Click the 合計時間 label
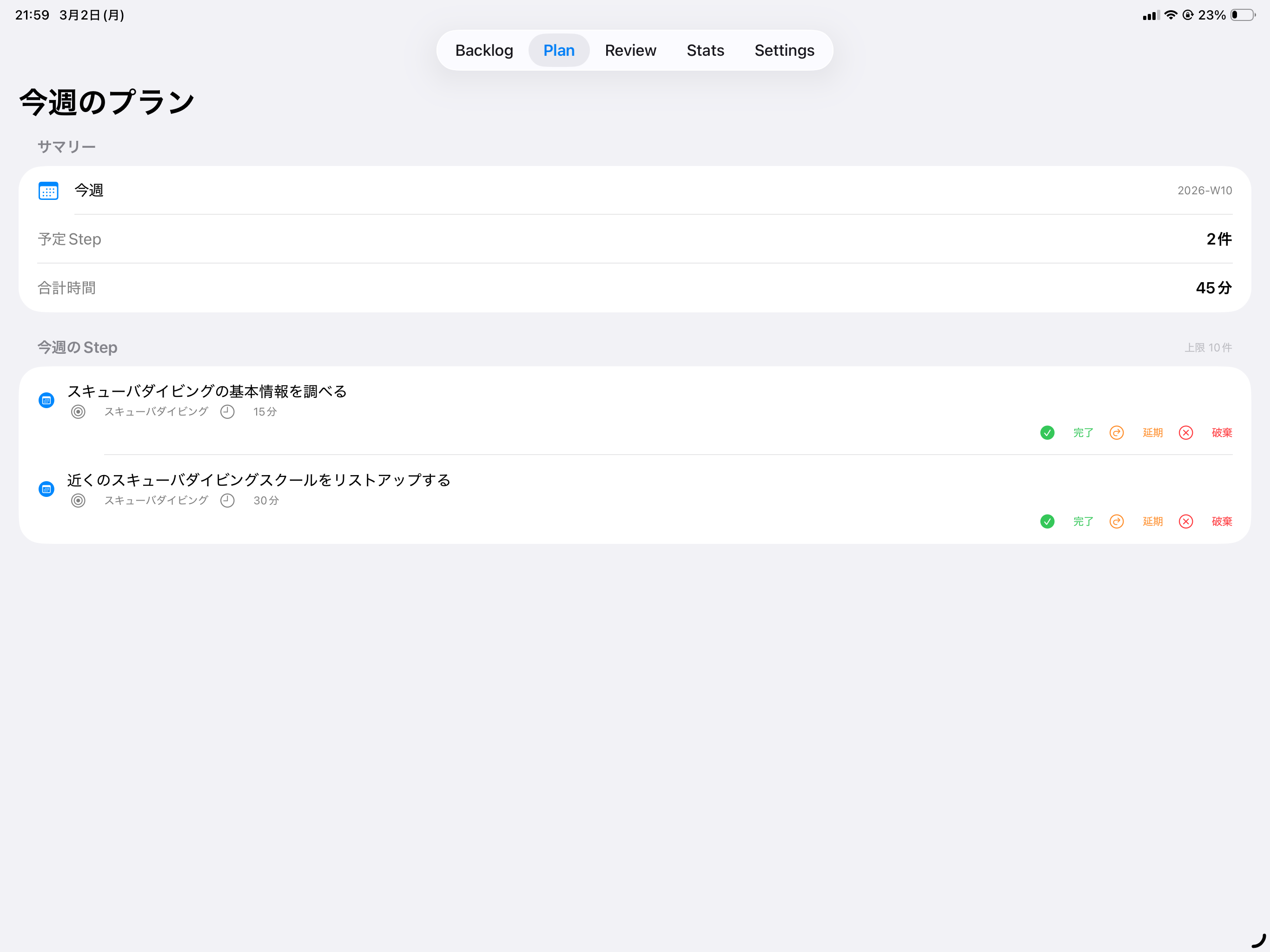This screenshot has height=952, width=1270. (x=66, y=288)
